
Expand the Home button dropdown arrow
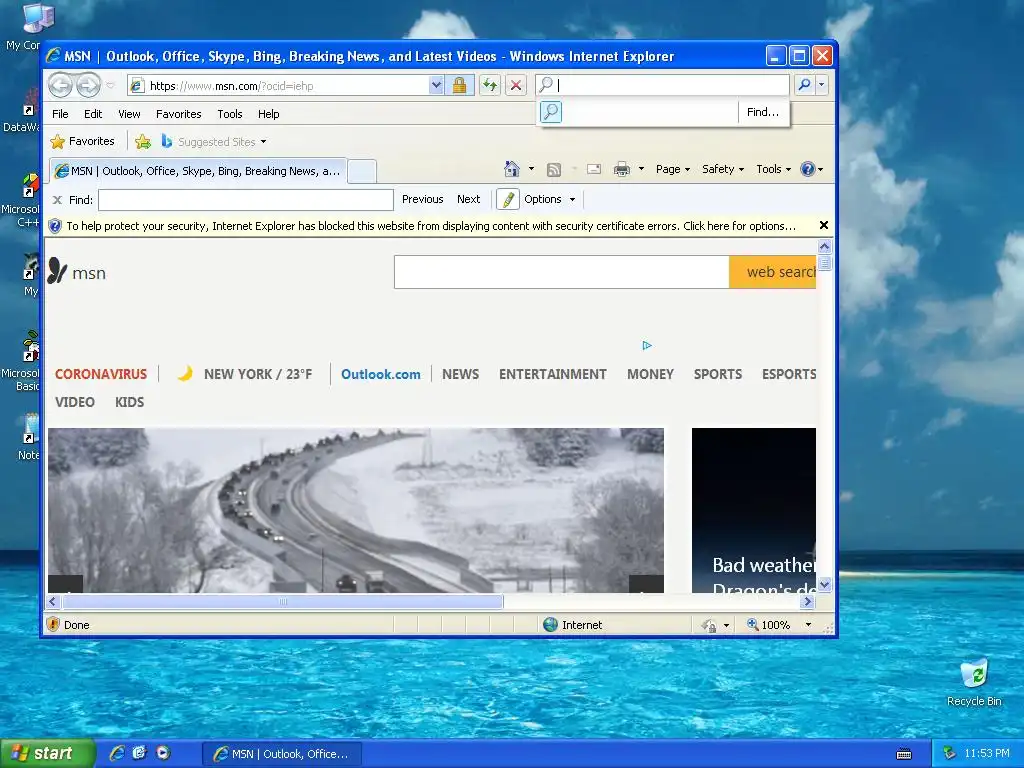[531, 169]
